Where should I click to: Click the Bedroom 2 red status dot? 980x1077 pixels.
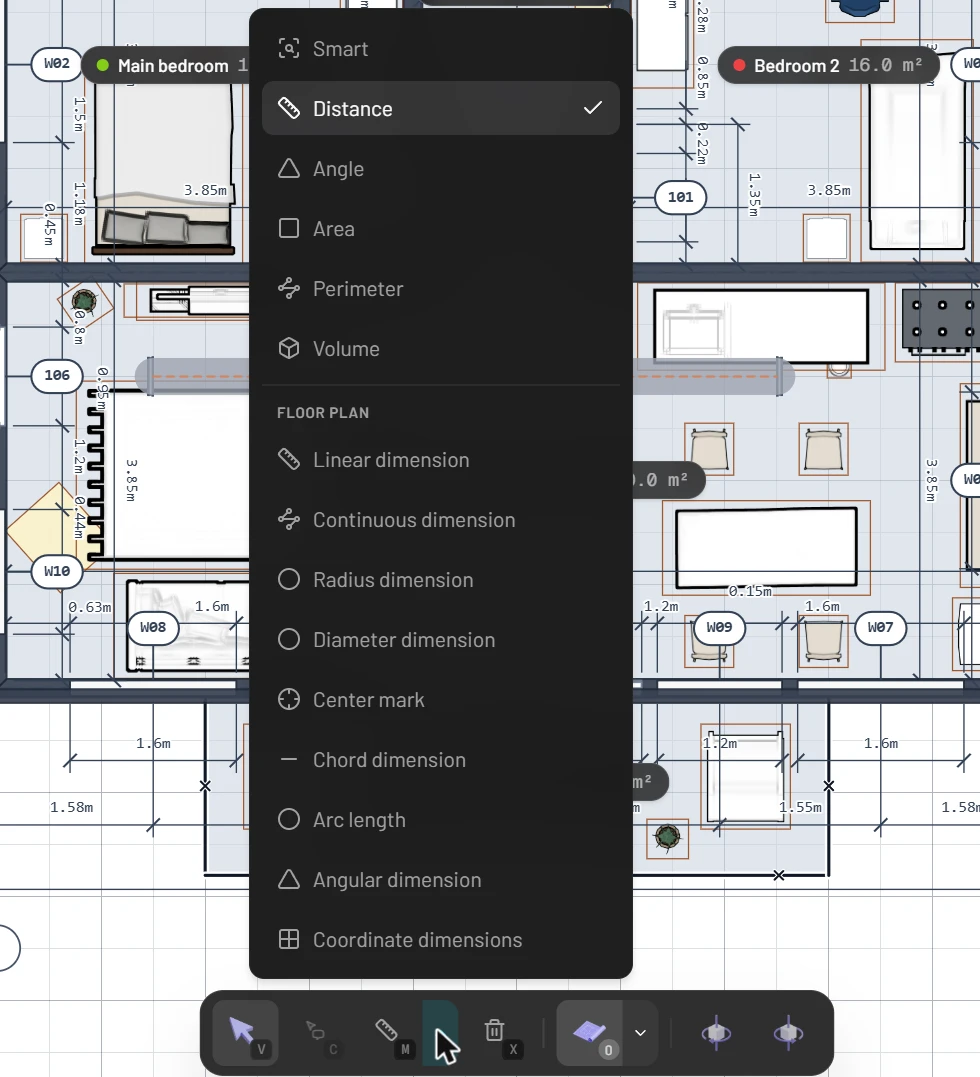739,65
